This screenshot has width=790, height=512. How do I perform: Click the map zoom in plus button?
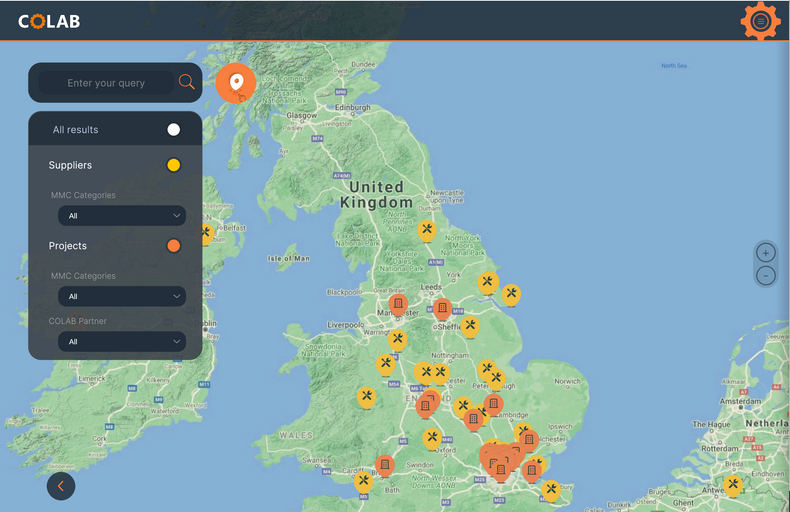click(765, 253)
